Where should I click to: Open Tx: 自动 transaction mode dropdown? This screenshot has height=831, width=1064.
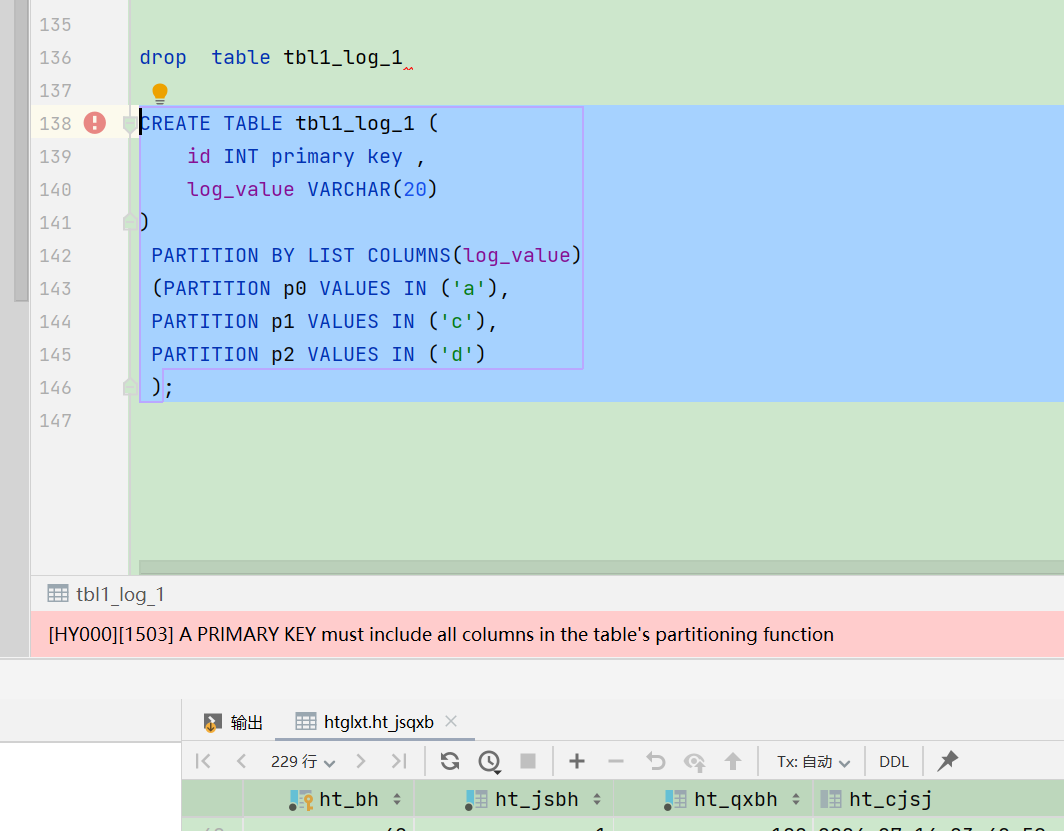pos(813,762)
